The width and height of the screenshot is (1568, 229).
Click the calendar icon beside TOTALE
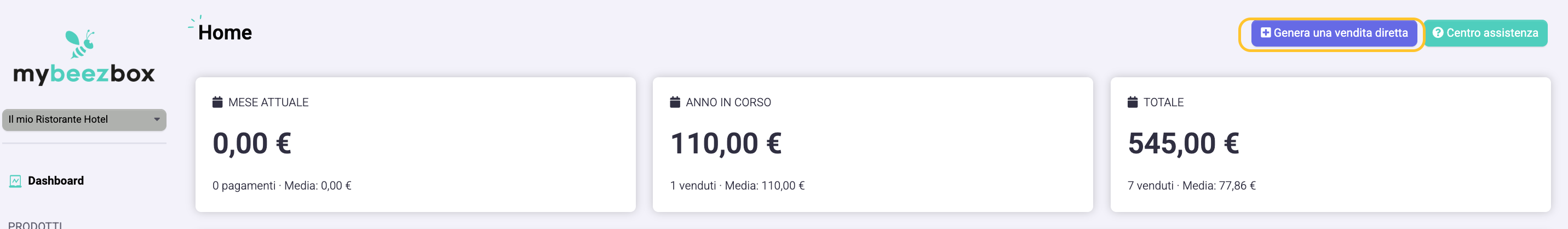click(1132, 102)
